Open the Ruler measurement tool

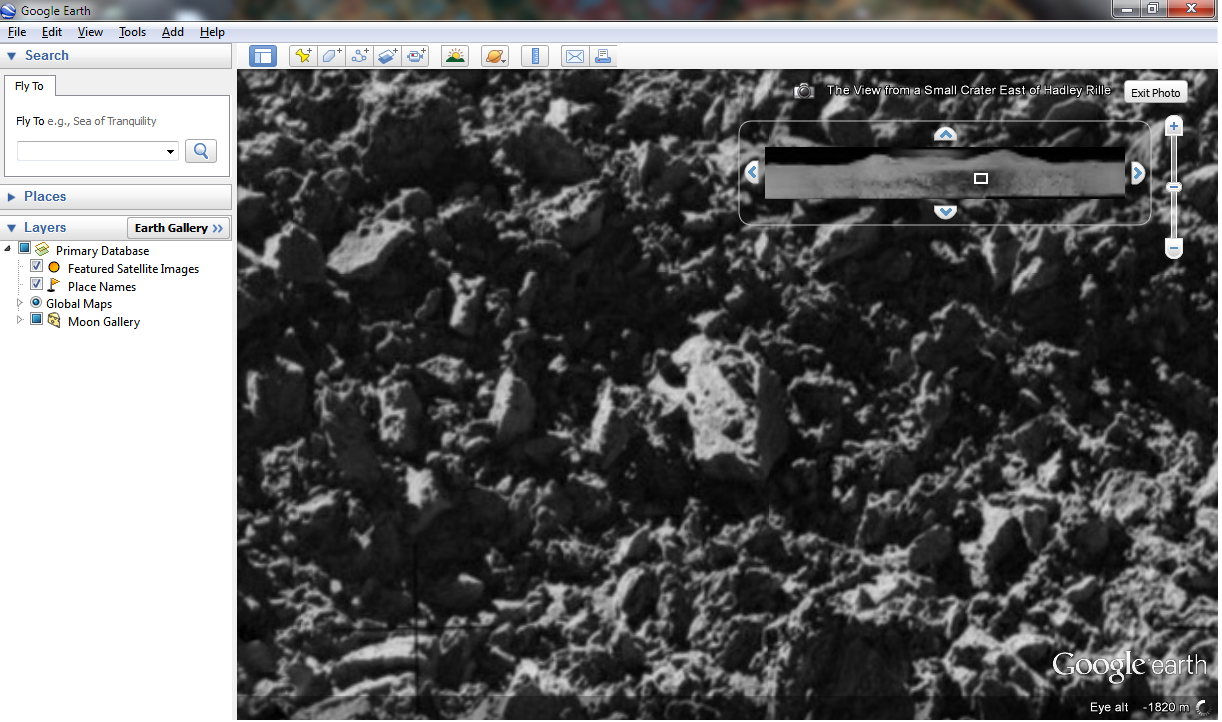(x=535, y=56)
